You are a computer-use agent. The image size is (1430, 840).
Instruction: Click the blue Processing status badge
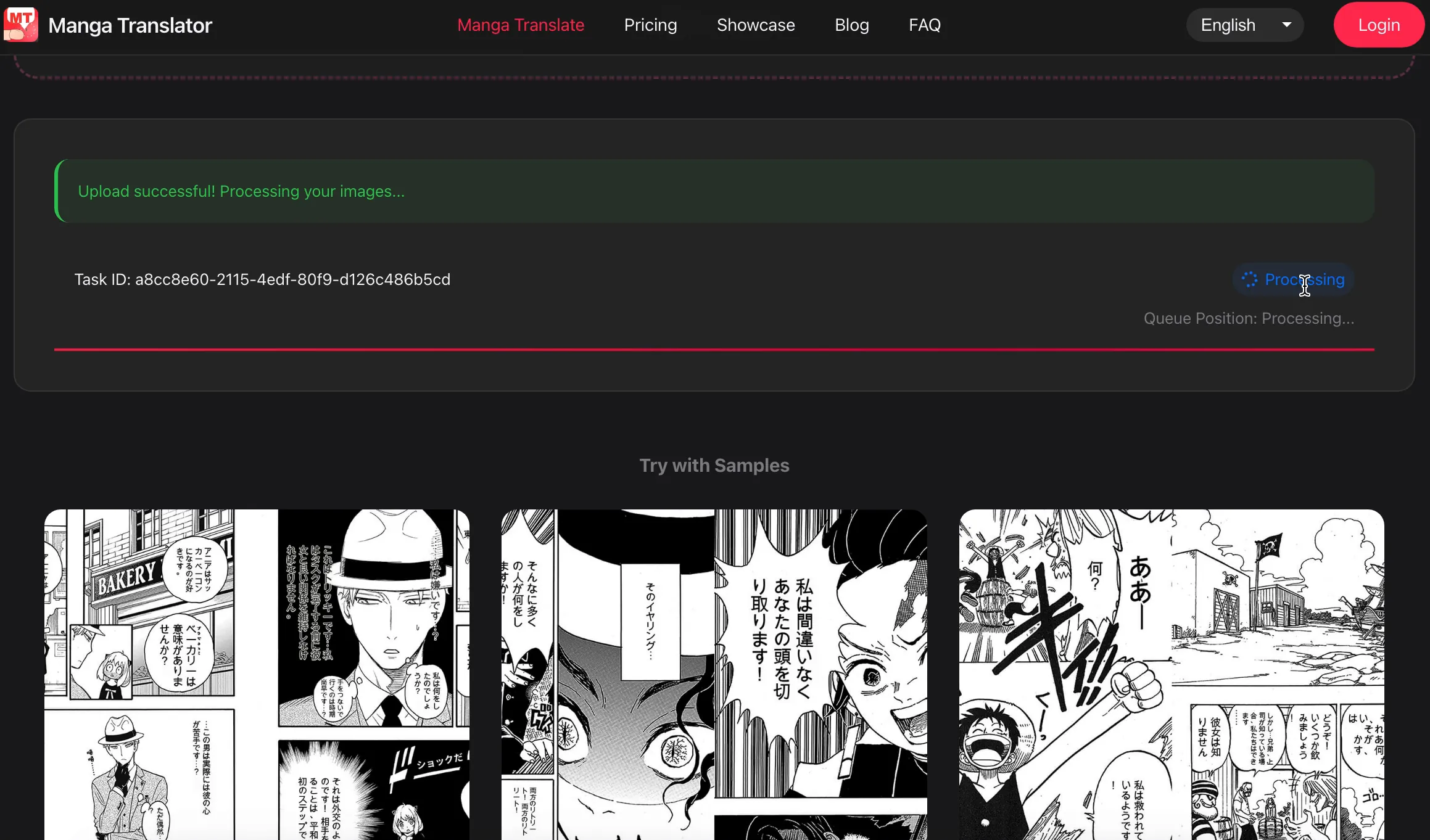coord(1293,279)
